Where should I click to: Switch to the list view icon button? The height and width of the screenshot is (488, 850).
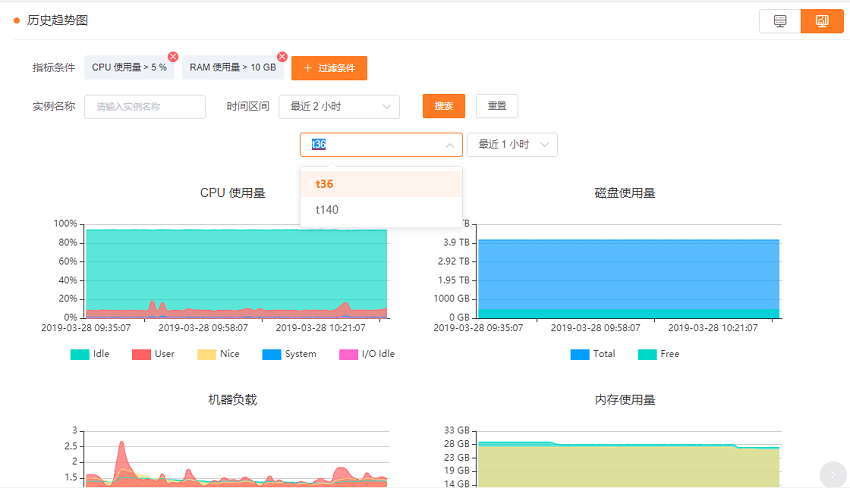pyautogui.click(x=780, y=21)
